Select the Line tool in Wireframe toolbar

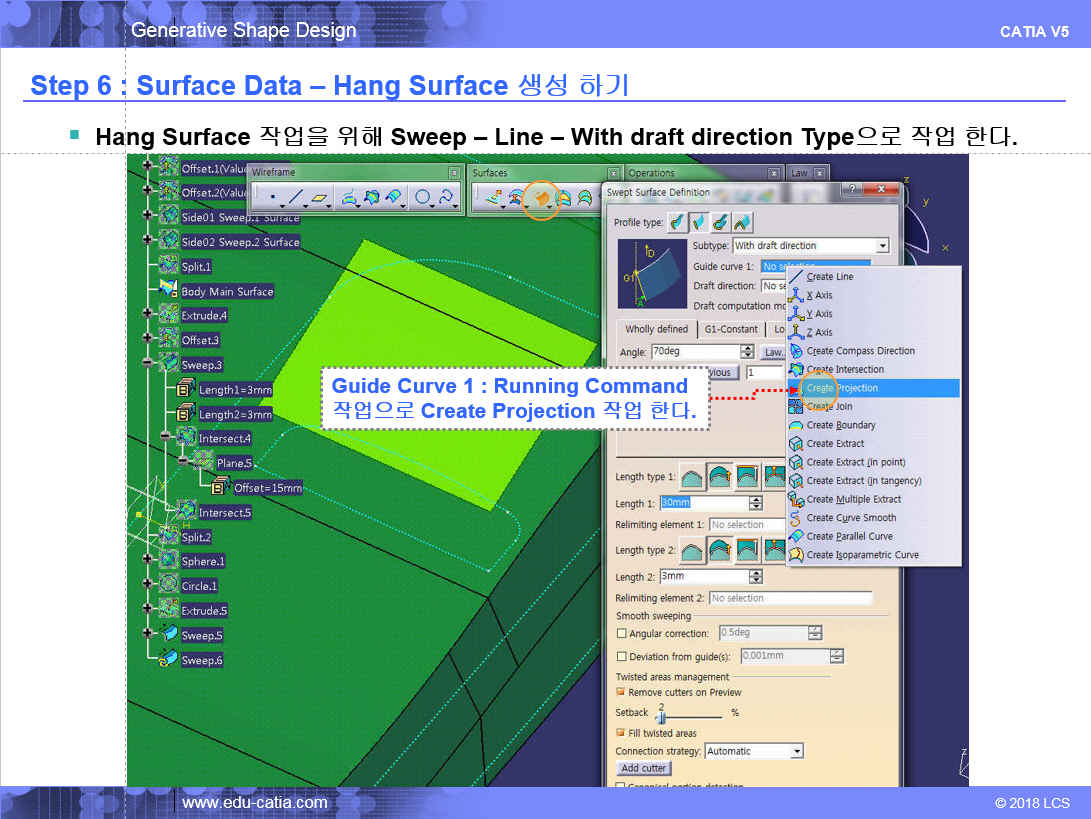point(296,198)
